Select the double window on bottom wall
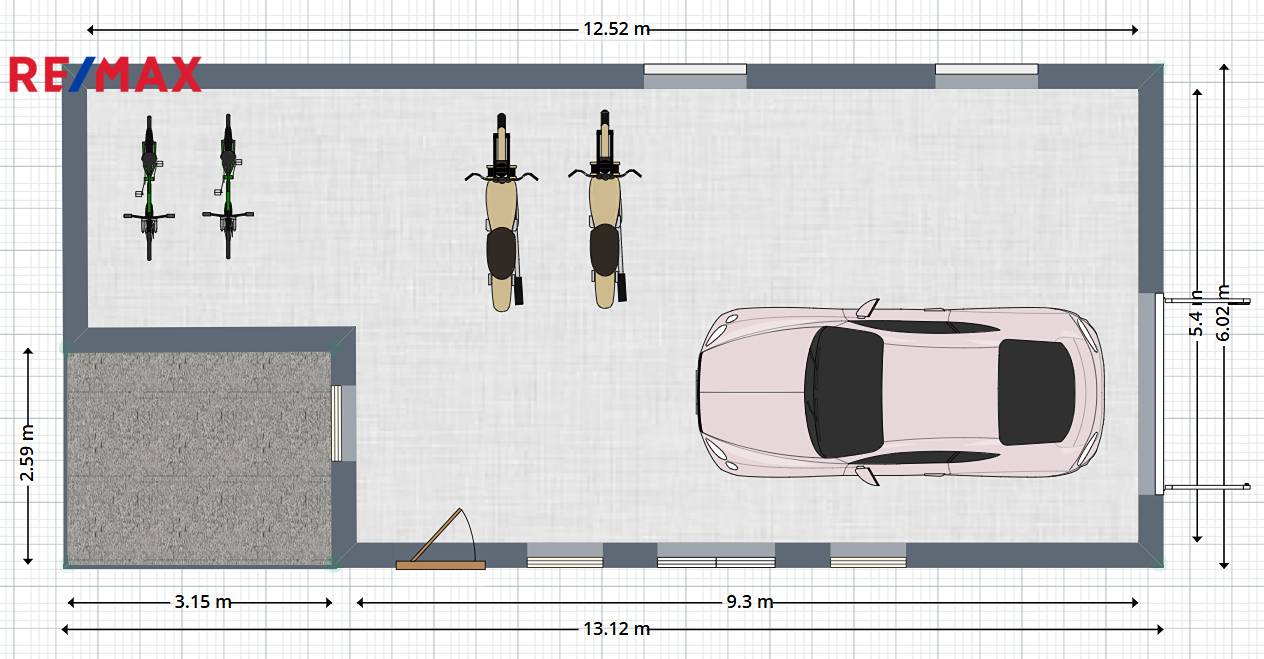 [x=716, y=556]
